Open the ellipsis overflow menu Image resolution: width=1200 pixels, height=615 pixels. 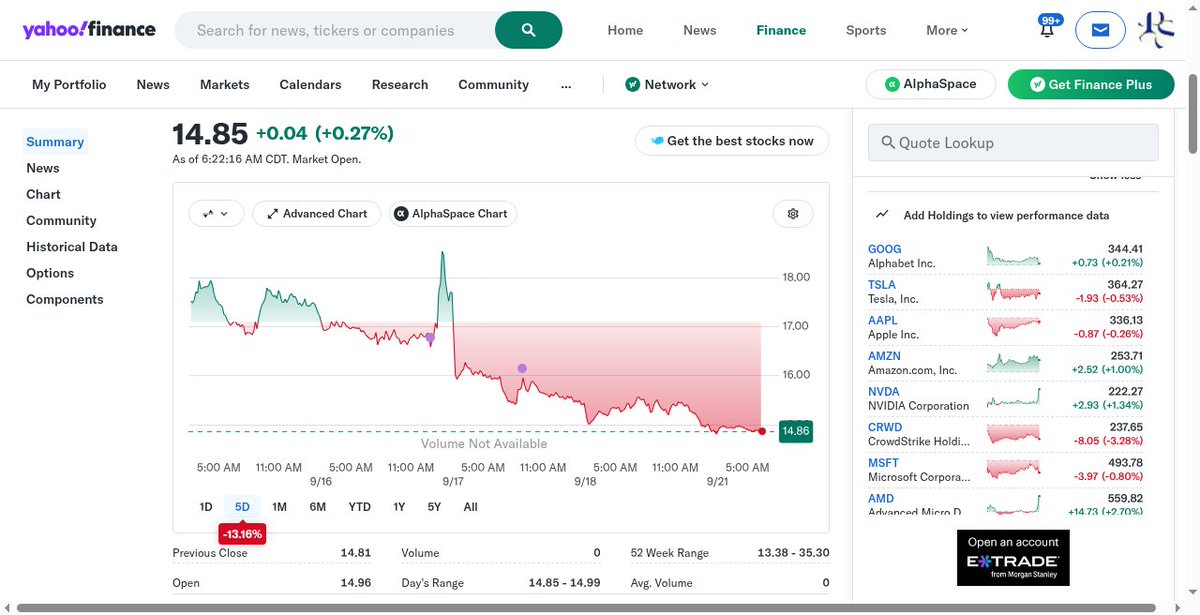(x=566, y=84)
